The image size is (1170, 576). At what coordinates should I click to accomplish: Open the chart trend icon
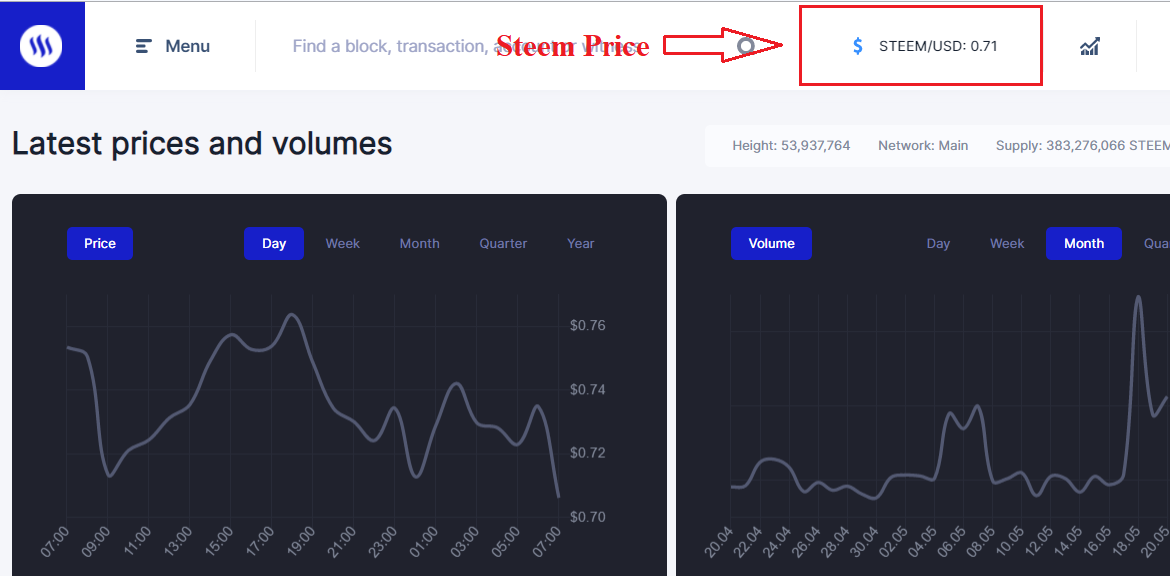click(x=1090, y=46)
